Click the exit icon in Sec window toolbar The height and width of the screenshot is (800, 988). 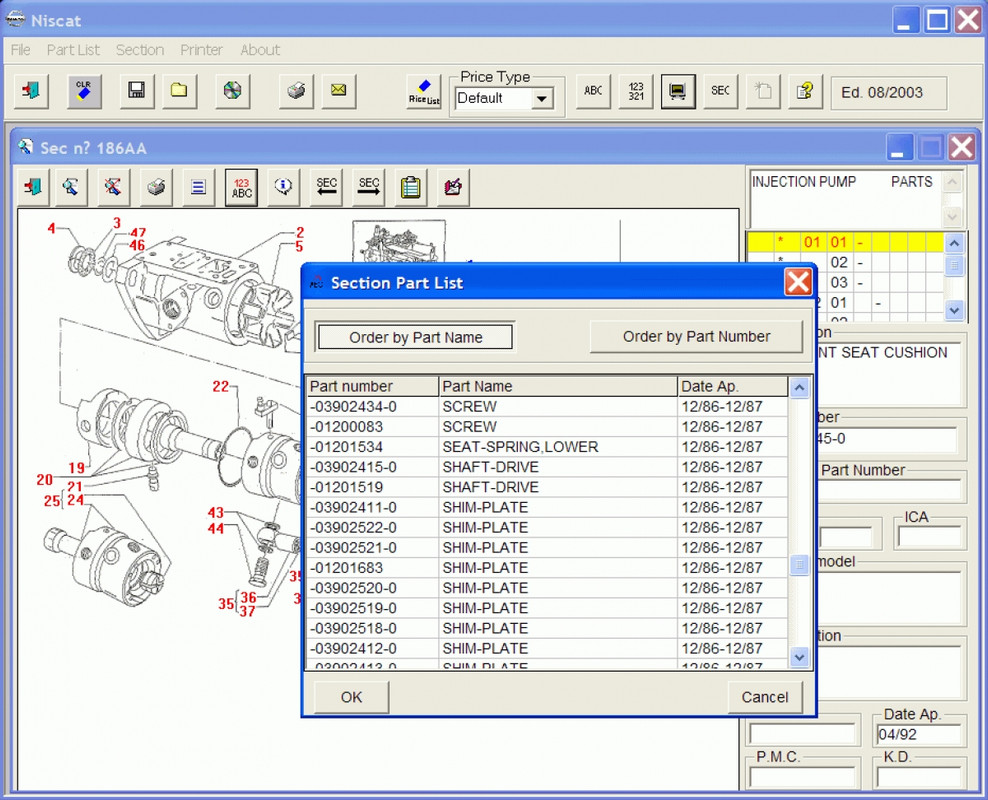coord(33,187)
